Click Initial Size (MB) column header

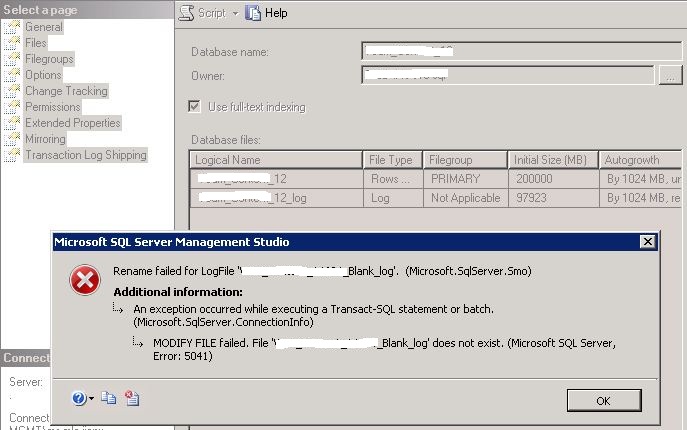coord(553,160)
